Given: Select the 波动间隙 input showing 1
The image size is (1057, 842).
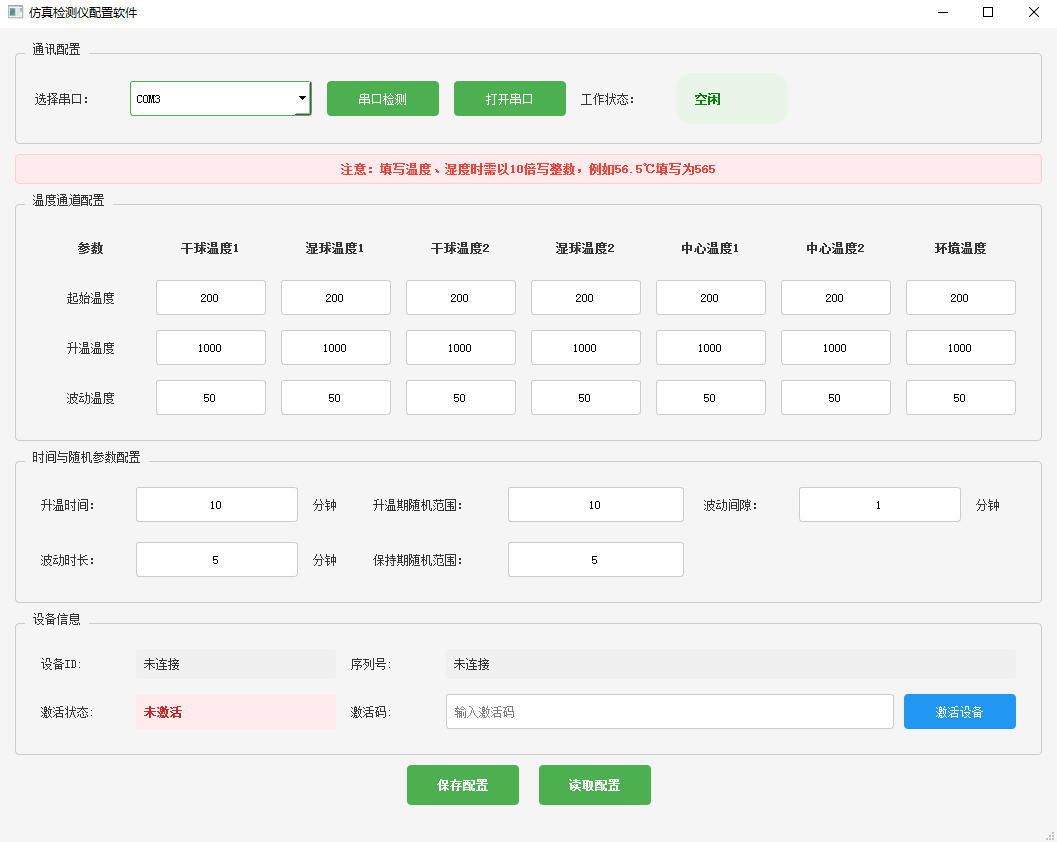Looking at the screenshot, I should pos(879,504).
